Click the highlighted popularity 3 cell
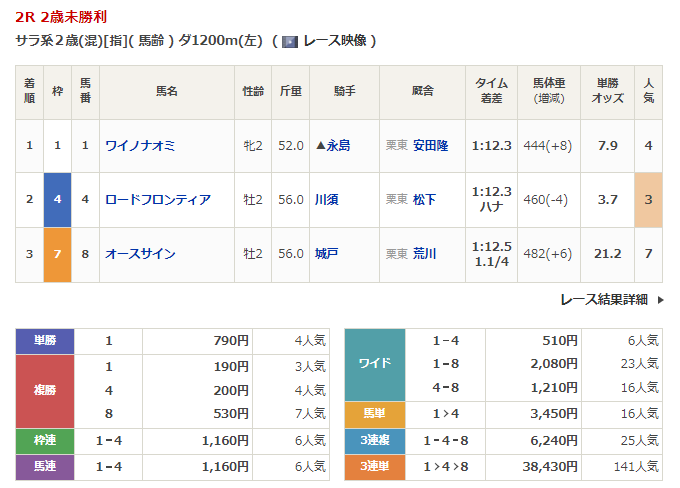Screen dimensions: 680x488 pyautogui.click(x=649, y=200)
